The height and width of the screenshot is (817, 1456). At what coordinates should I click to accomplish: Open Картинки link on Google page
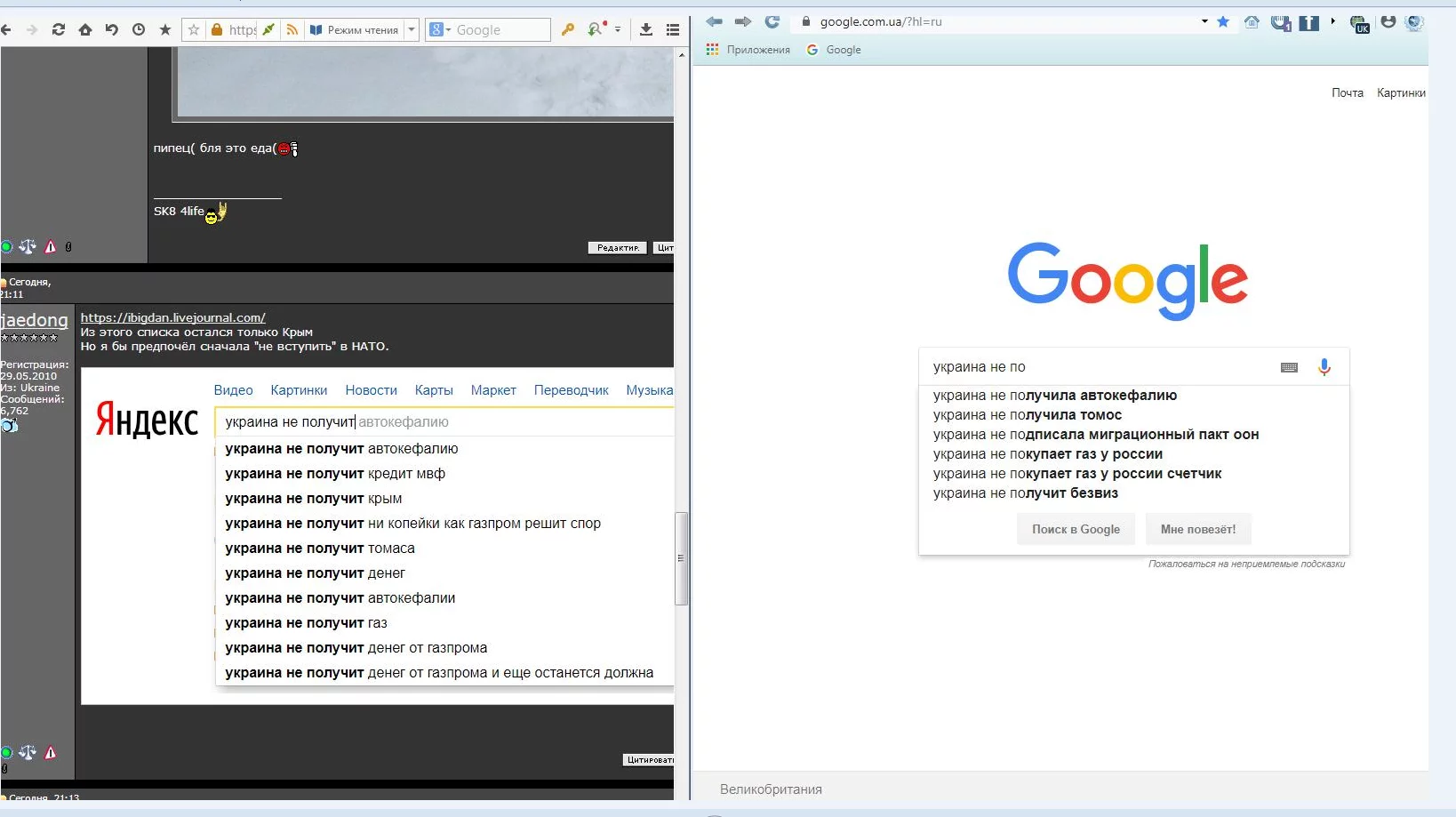point(1401,92)
